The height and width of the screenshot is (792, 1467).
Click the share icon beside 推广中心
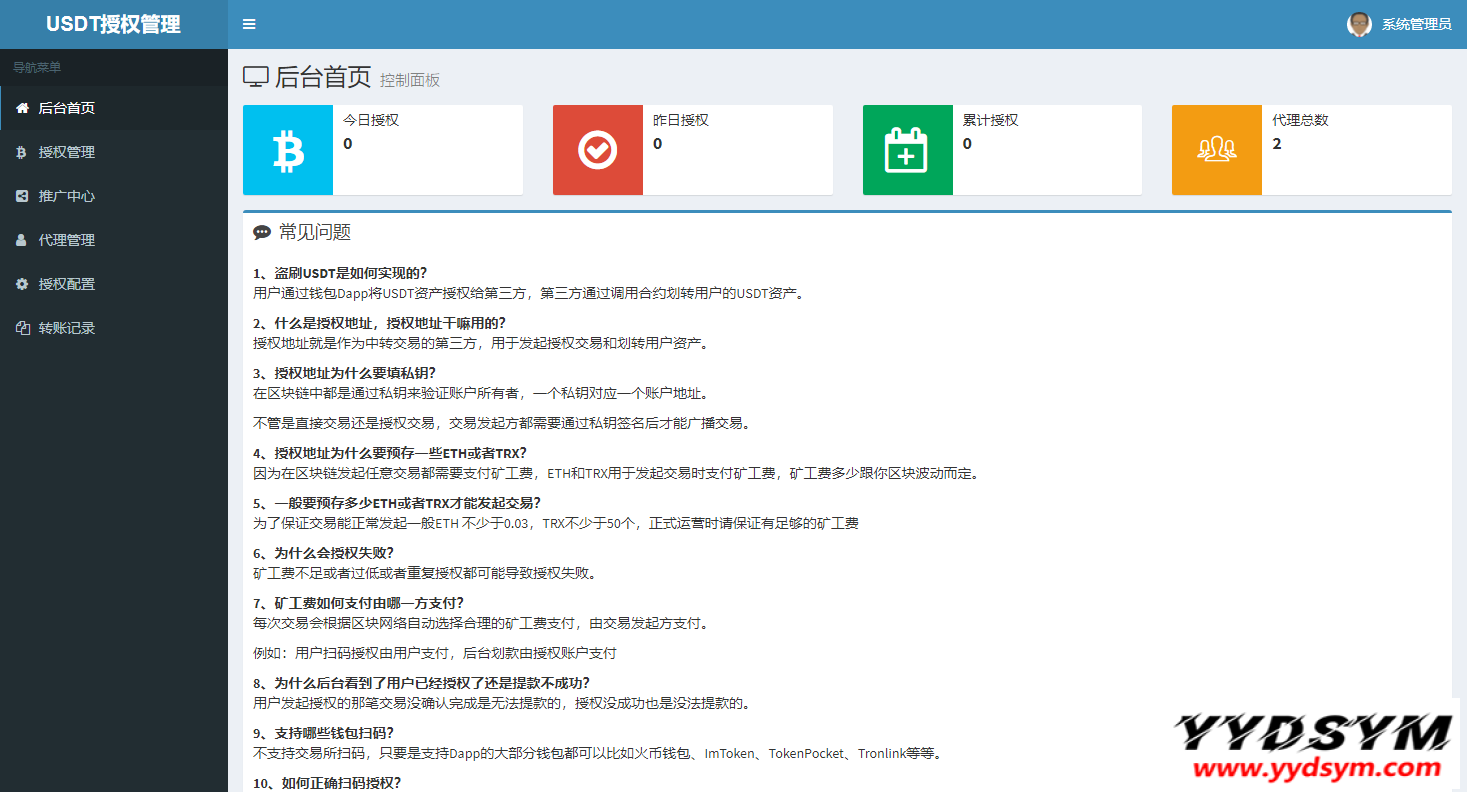pos(22,196)
